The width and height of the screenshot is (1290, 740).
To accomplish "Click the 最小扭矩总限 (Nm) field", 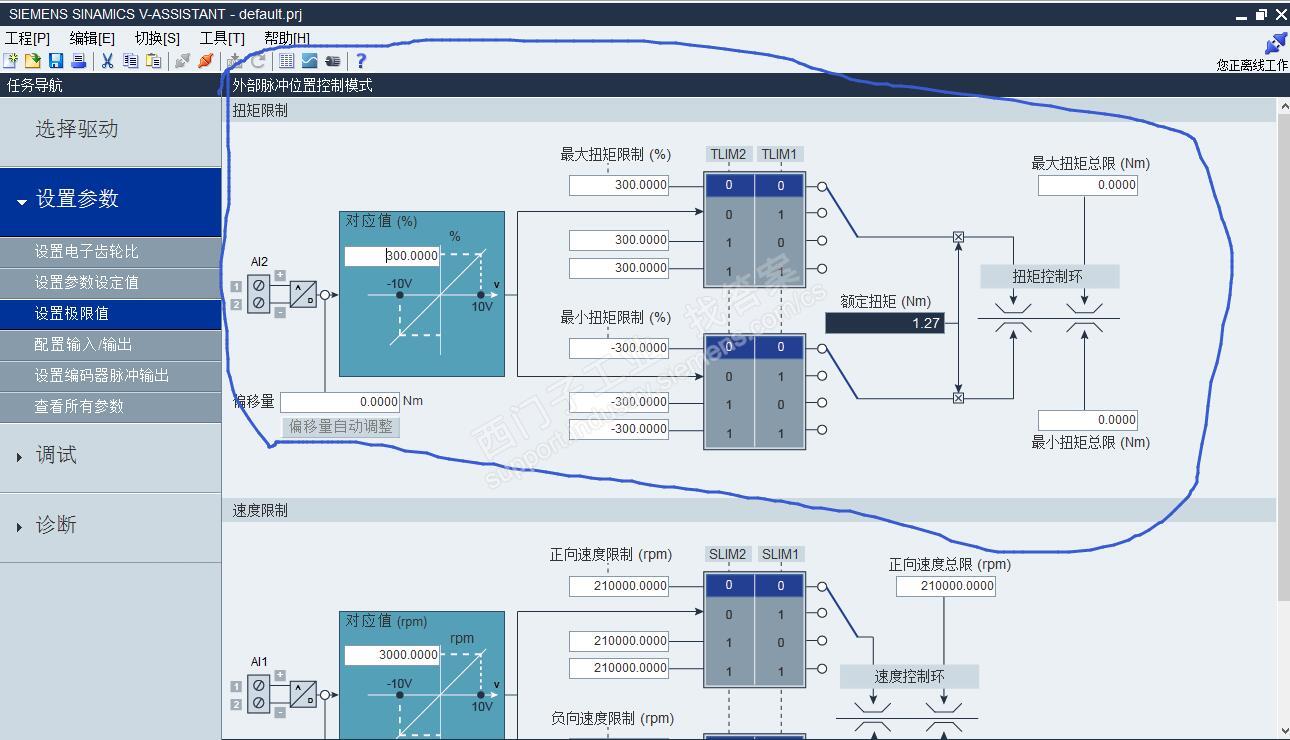I will click(x=1088, y=420).
